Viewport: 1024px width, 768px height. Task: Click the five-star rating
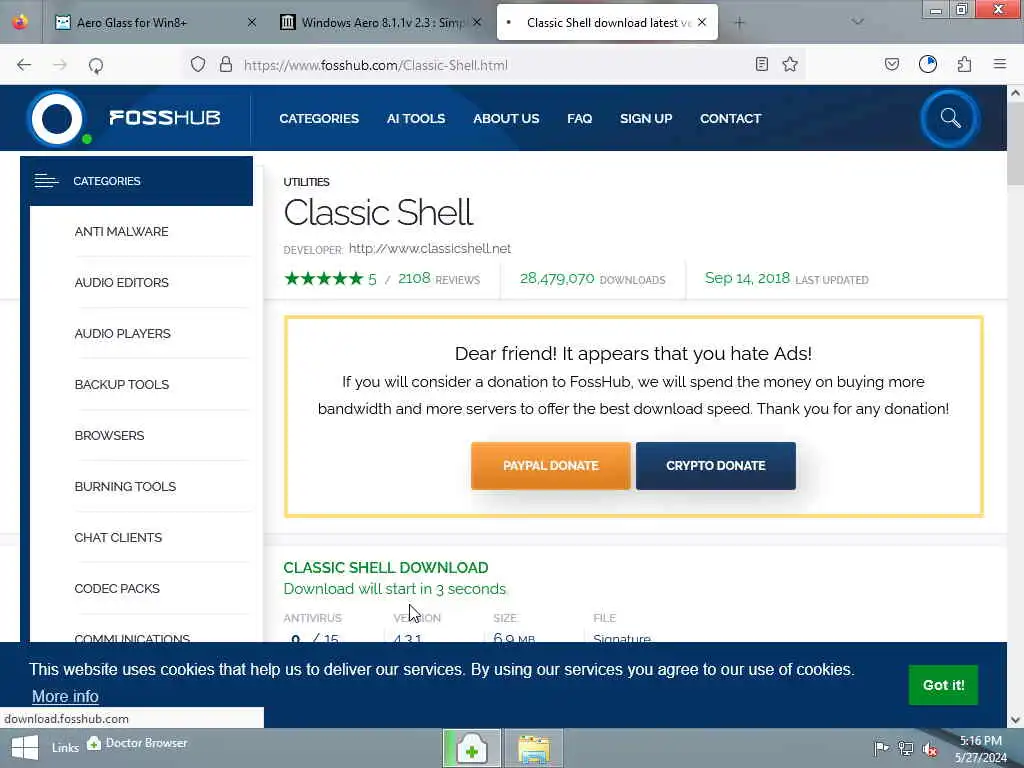point(323,279)
